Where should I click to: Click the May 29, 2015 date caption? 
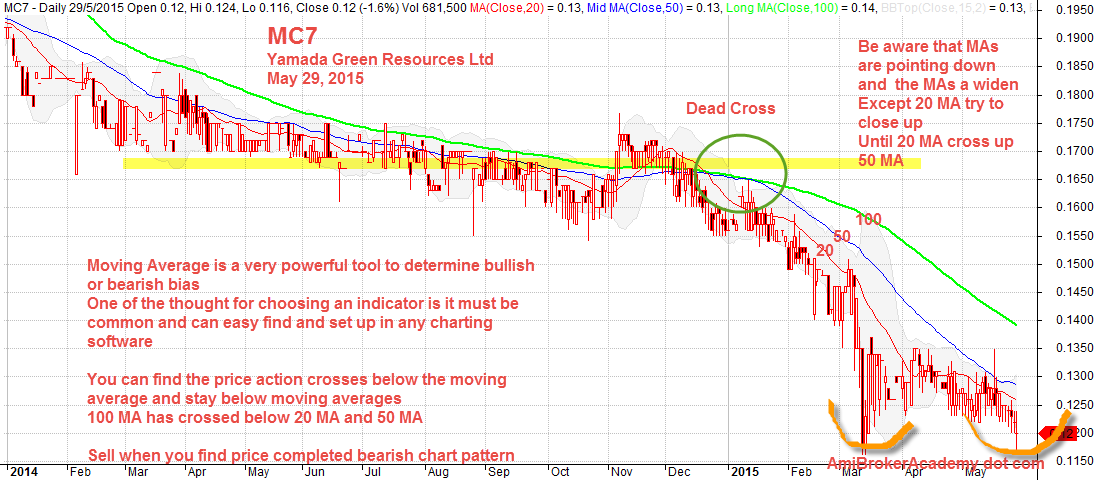[x=315, y=78]
